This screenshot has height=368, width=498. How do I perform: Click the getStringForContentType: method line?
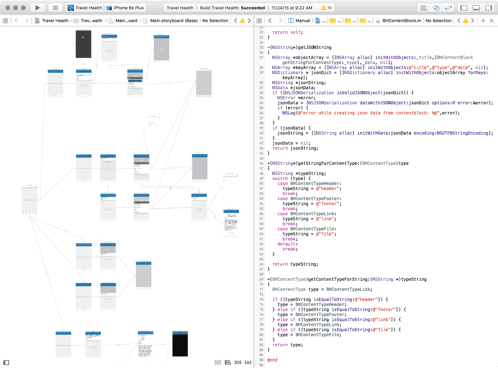pyautogui.click(x=338, y=163)
